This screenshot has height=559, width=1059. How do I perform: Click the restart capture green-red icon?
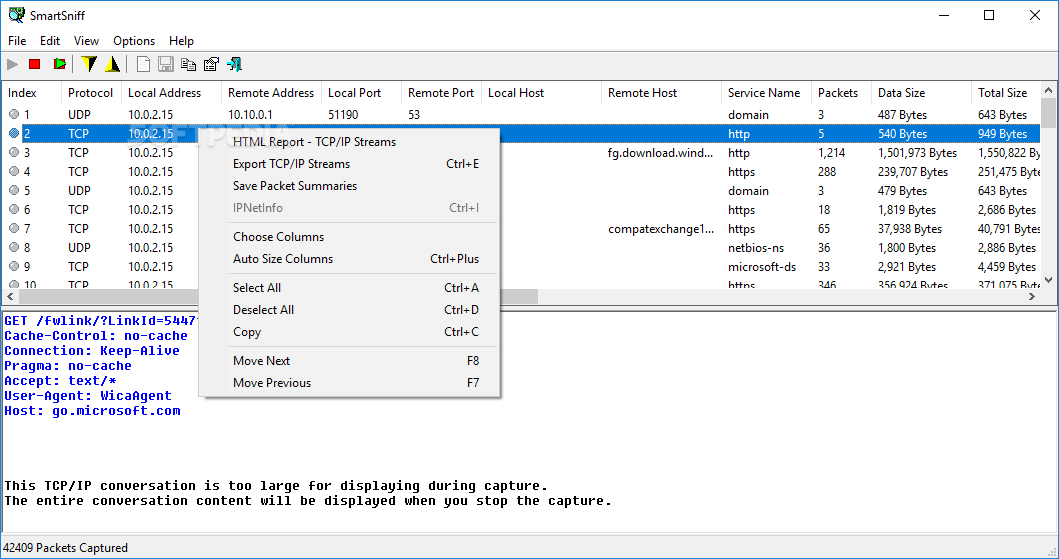(60, 64)
